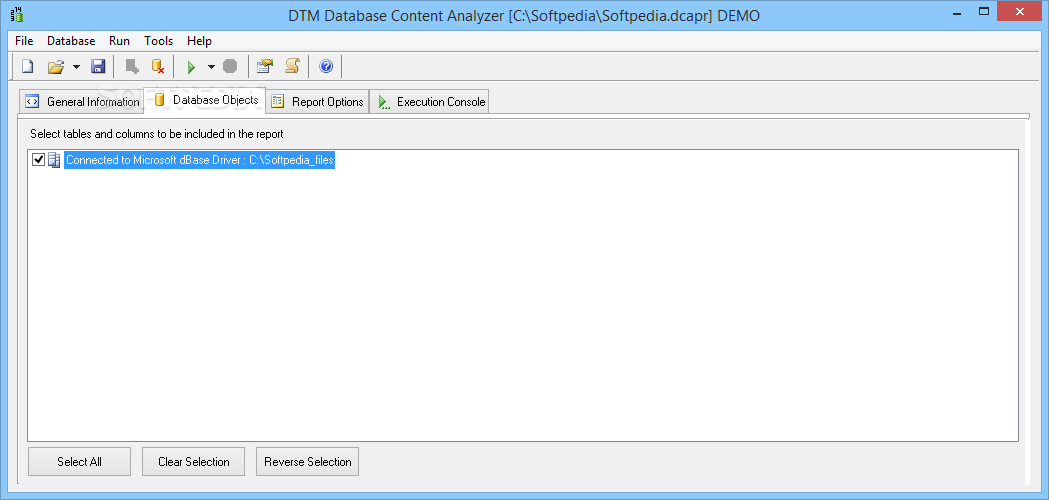The image size is (1049, 500).
Task: Select the 'Connected to Microsoft dBase Driver' row
Action: pyautogui.click(x=199, y=160)
